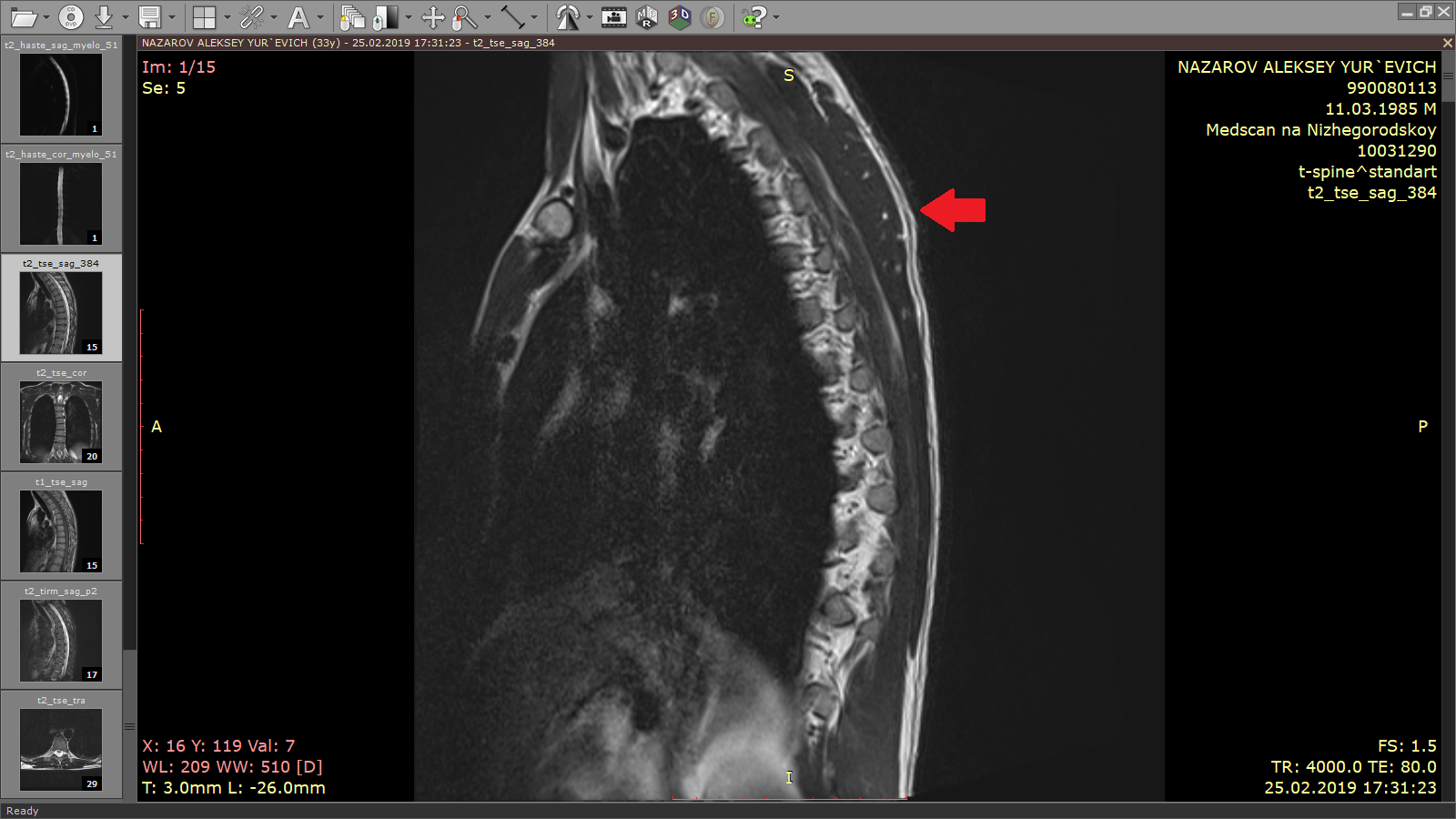Click the floppy disk export icon
The height and width of the screenshot is (819, 1456).
150,16
